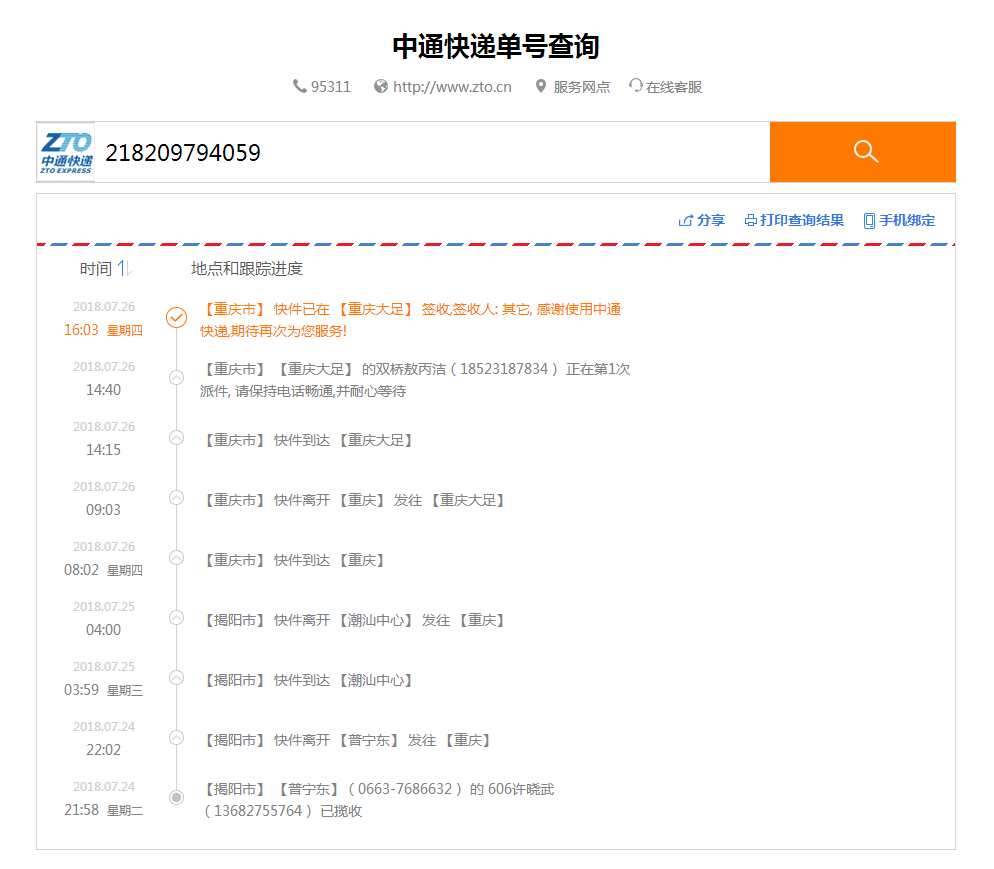Click the 03:59 星期三 timestamp
The width and height of the screenshot is (994, 869).
103,690
